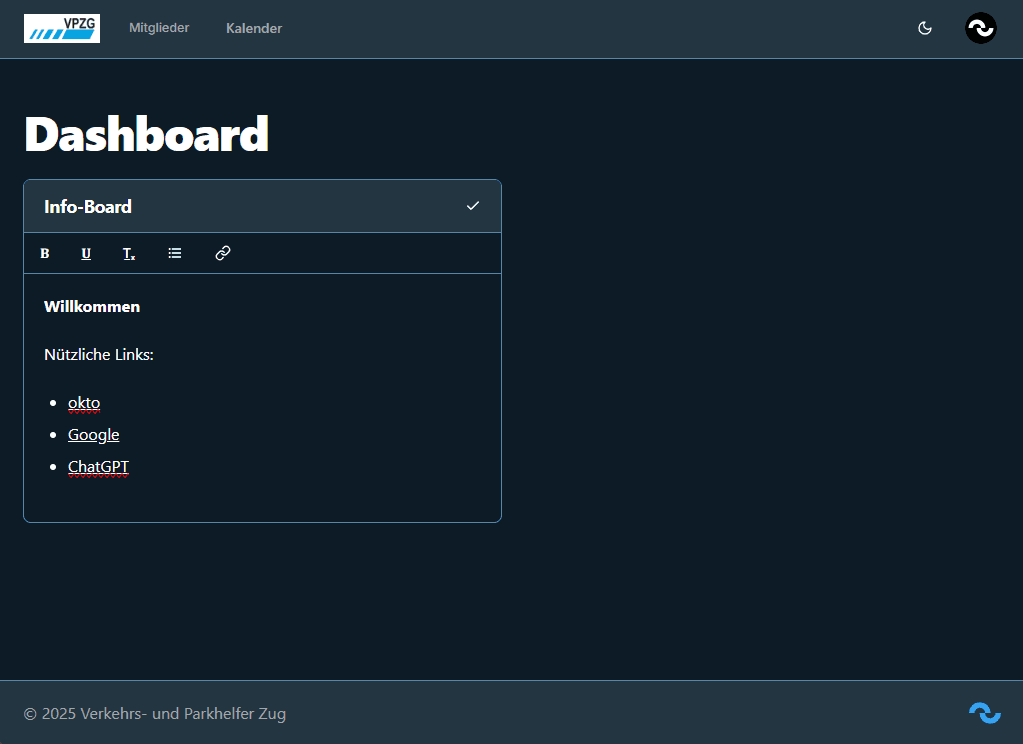Follow the Google hyperlink

[93, 434]
